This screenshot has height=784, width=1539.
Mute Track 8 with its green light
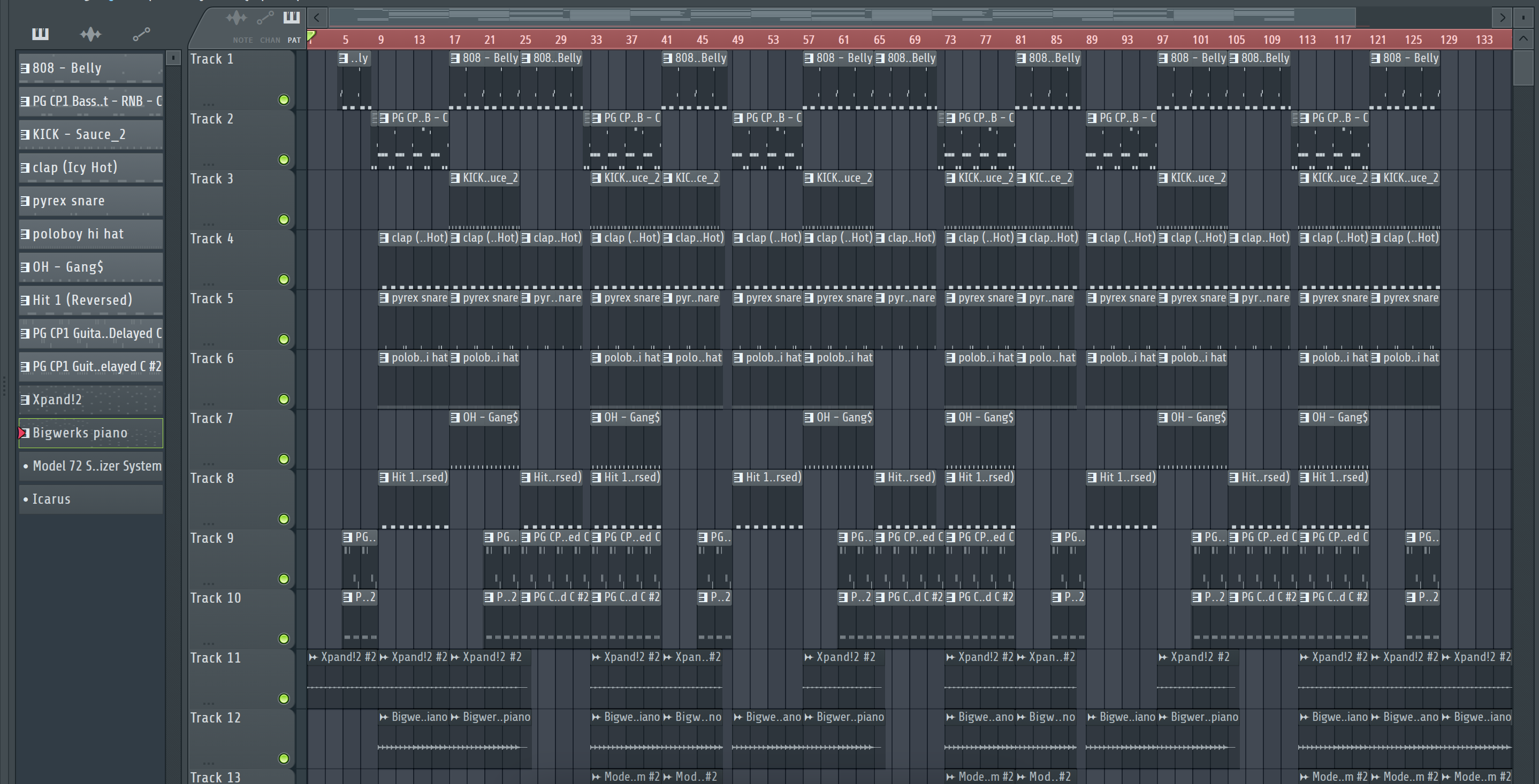[284, 519]
